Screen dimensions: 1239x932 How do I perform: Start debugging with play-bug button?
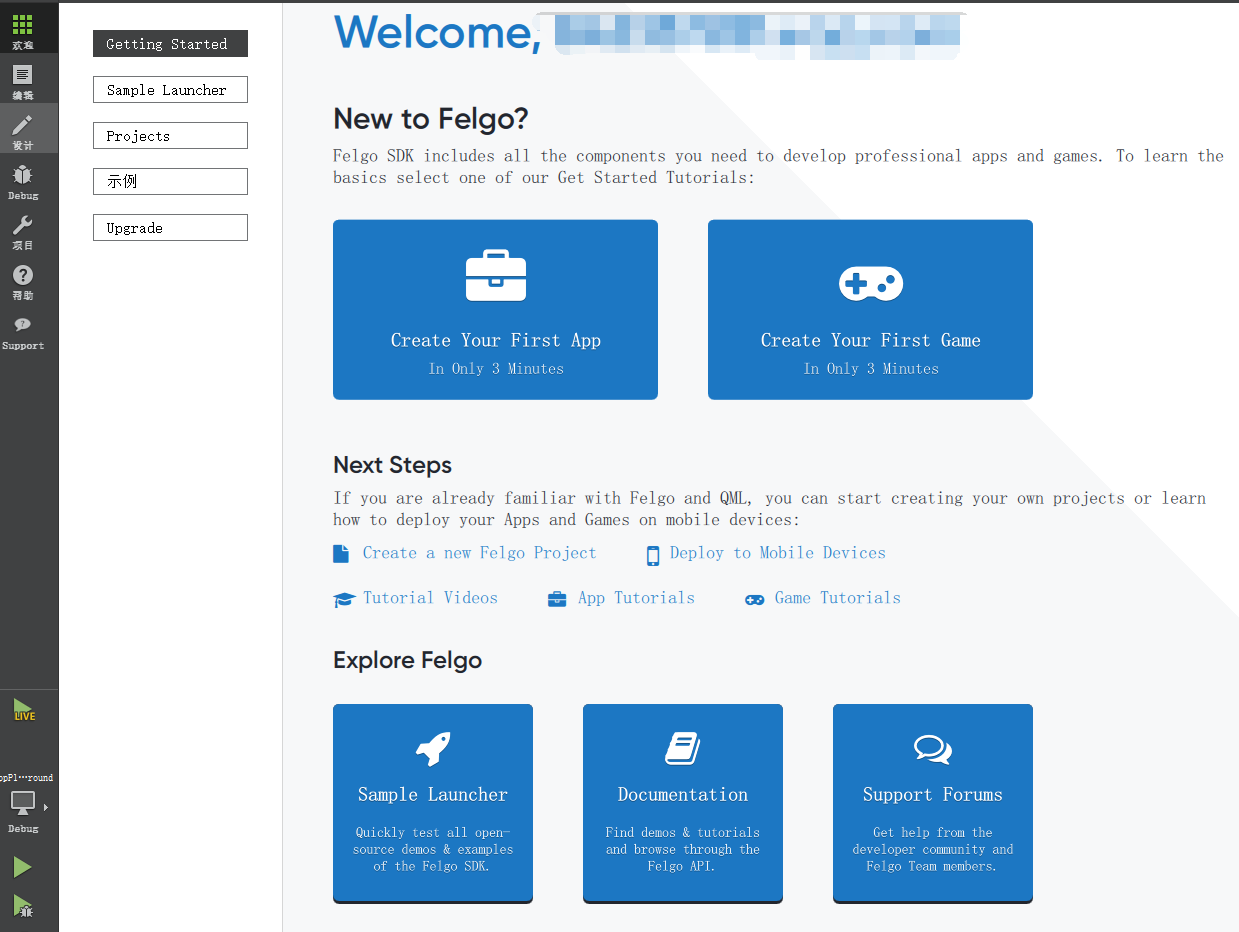pyautogui.click(x=23, y=906)
